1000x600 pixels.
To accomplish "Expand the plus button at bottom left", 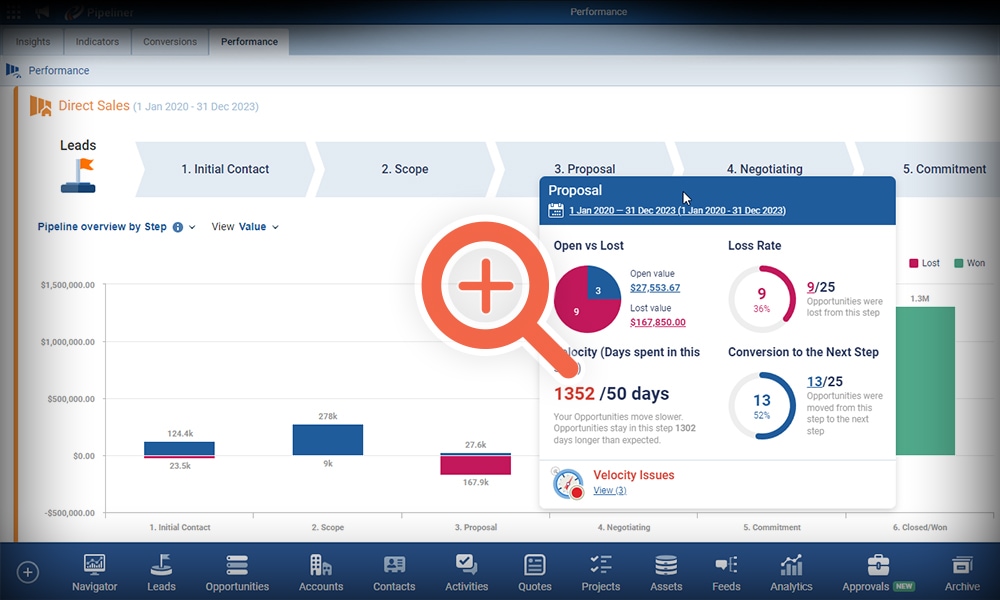I will [28, 571].
